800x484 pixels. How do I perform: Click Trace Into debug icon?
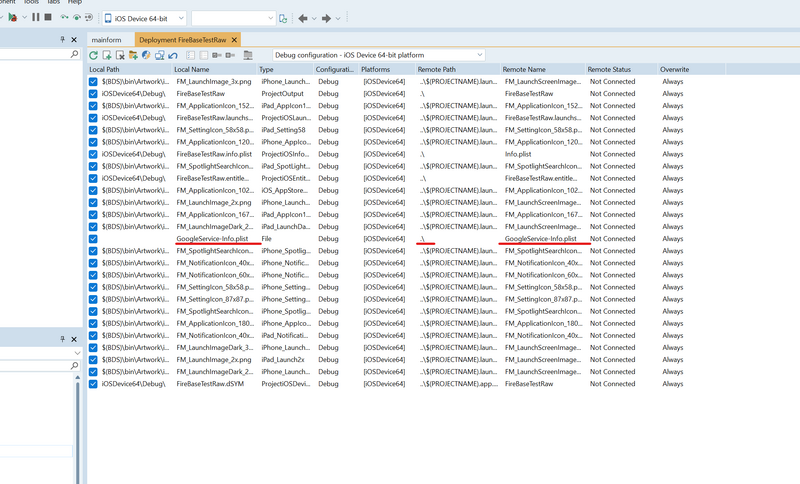click(77, 17)
